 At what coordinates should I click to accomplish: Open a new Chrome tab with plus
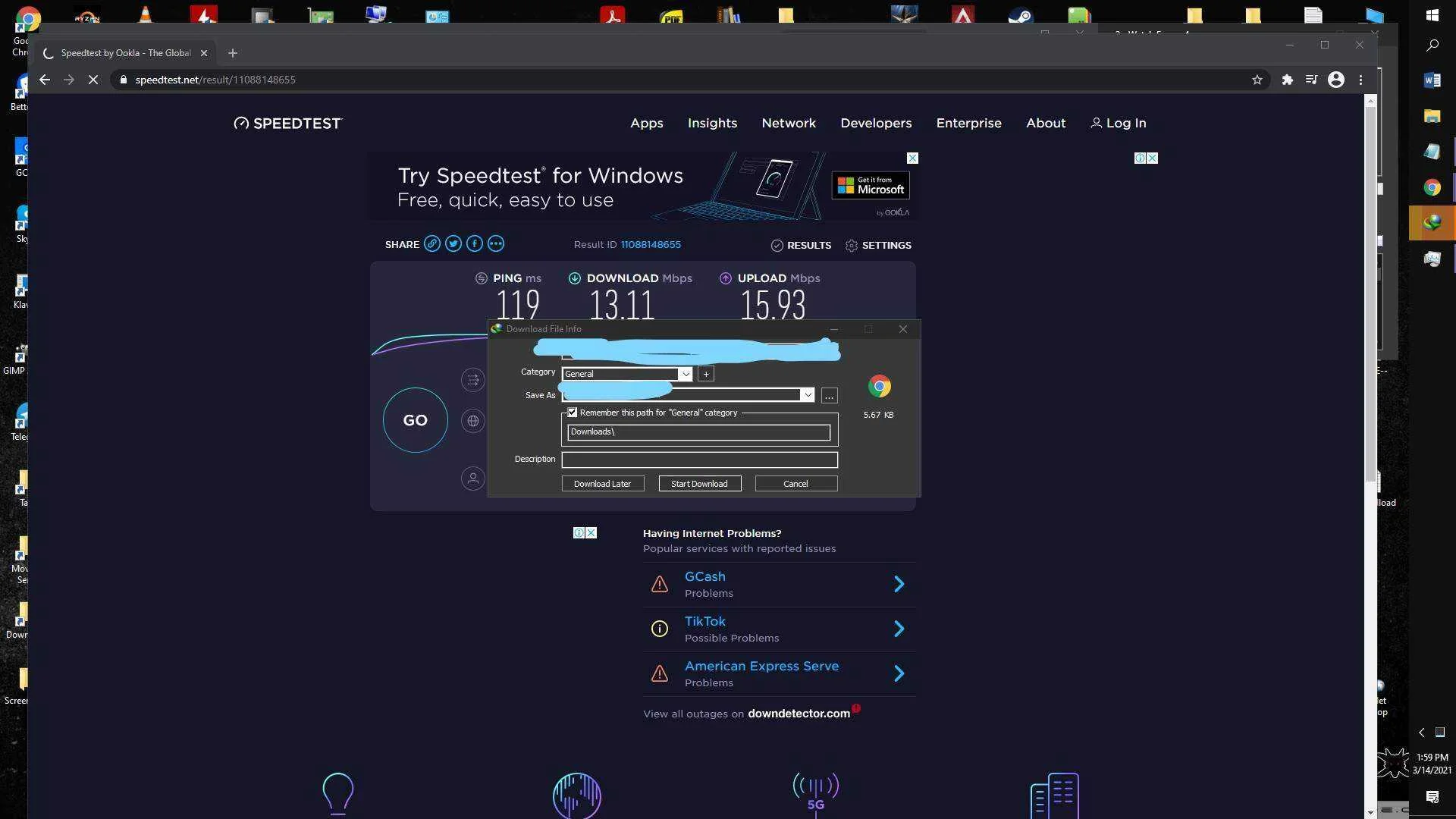(233, 53)
